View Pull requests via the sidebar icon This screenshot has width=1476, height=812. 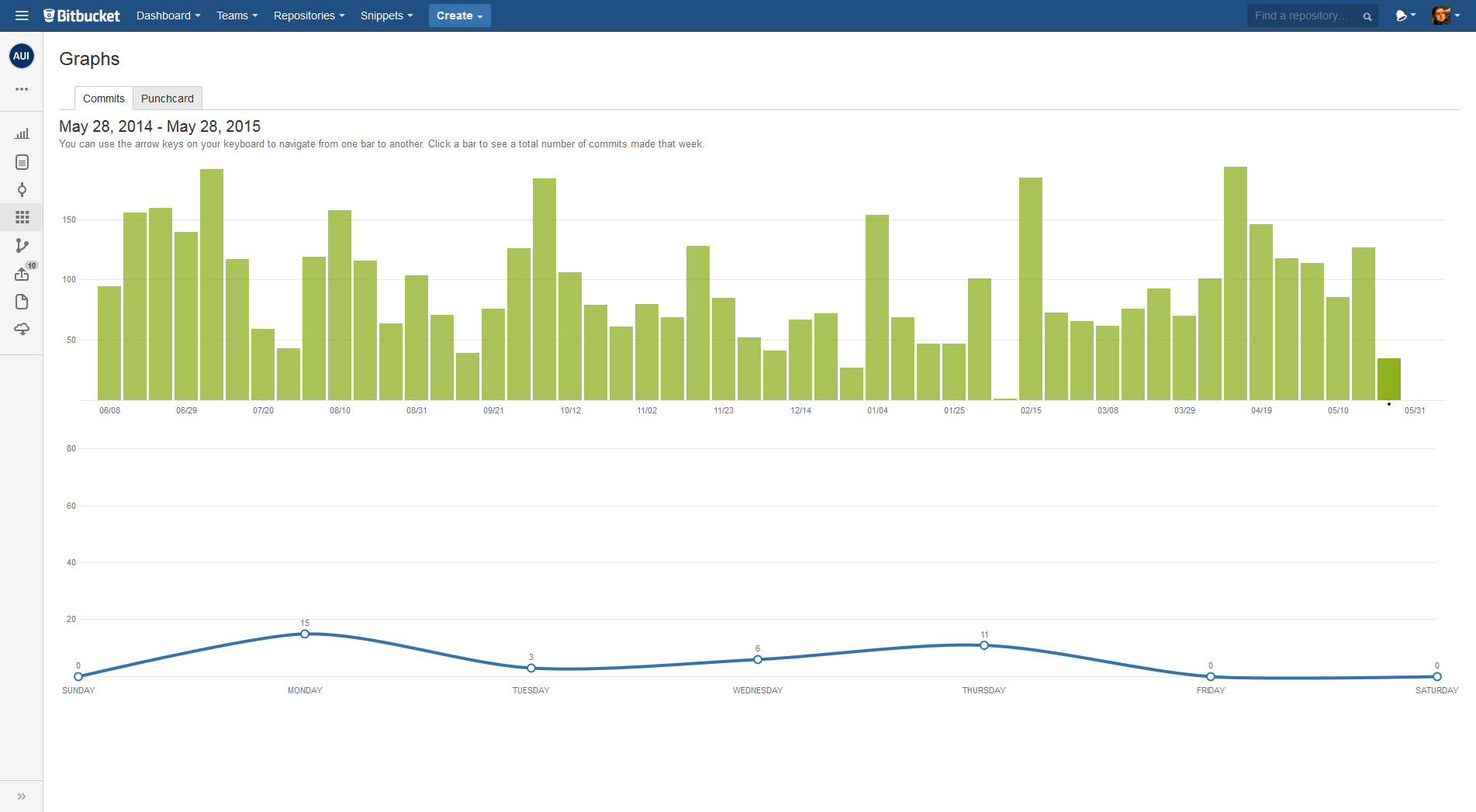click(x=22, y=273)
